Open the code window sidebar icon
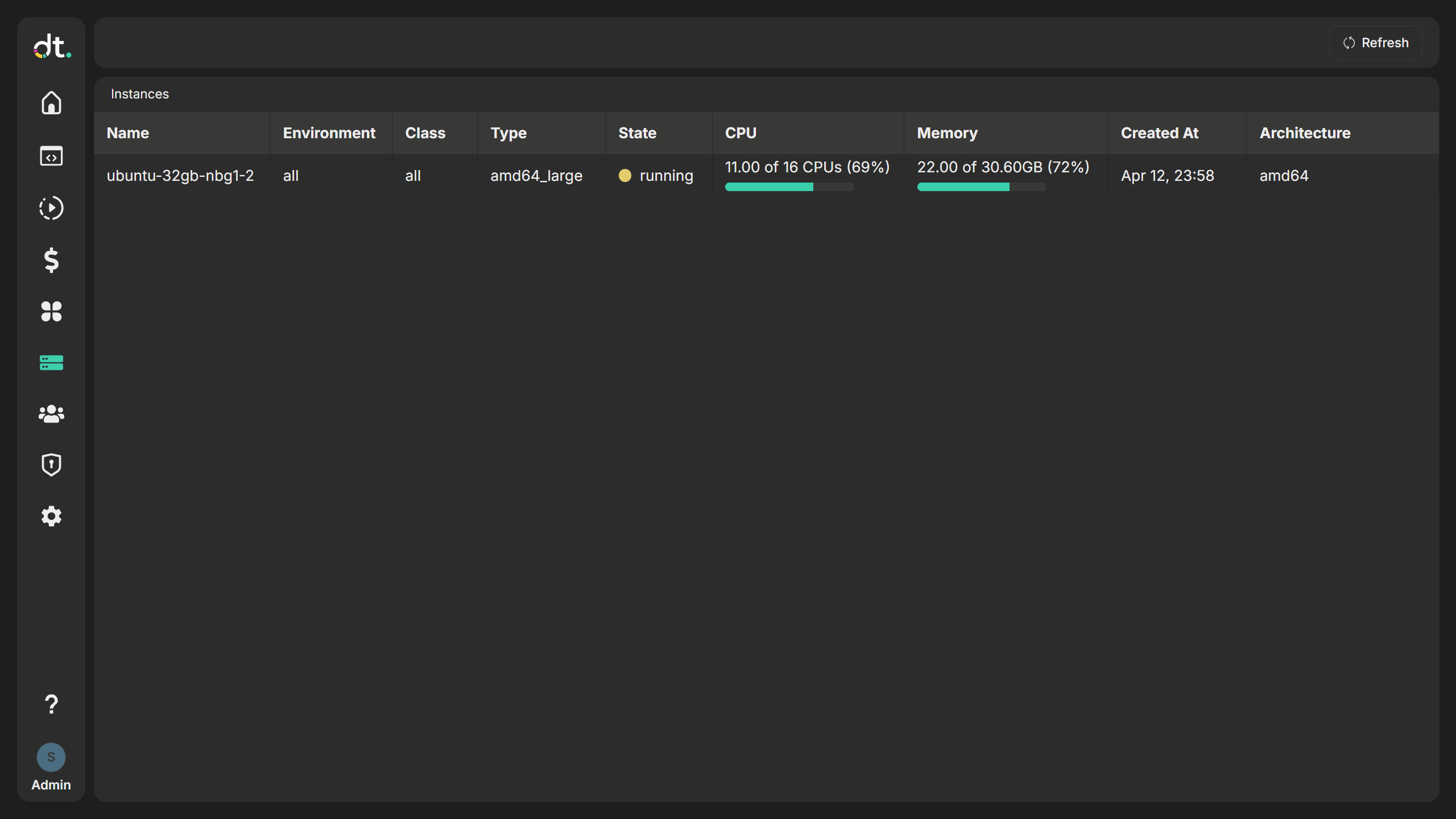This screenshot has height=819, width=1456. click(51, 156)
